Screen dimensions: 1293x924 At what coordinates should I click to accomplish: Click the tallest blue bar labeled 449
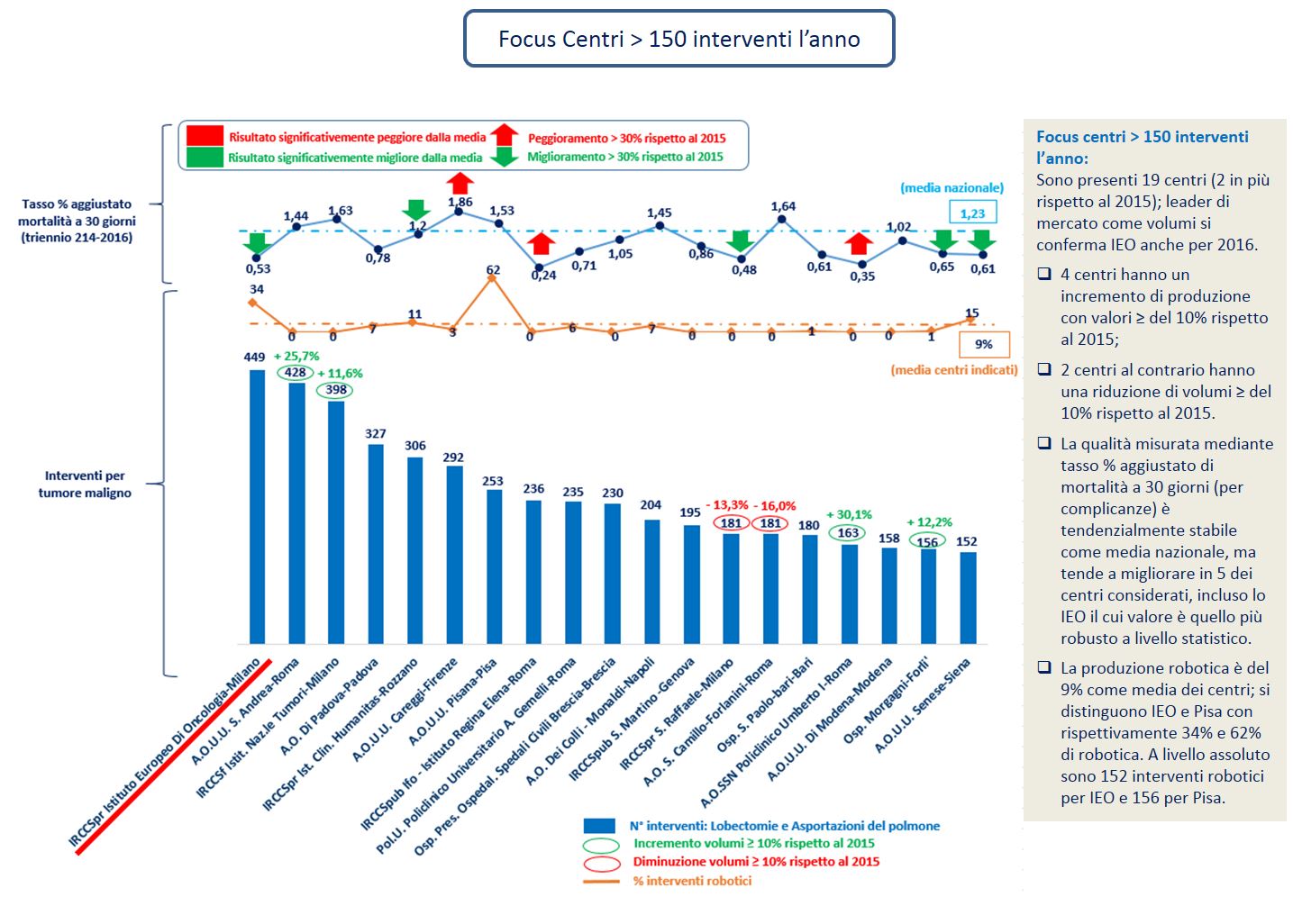tap(257, 504)
